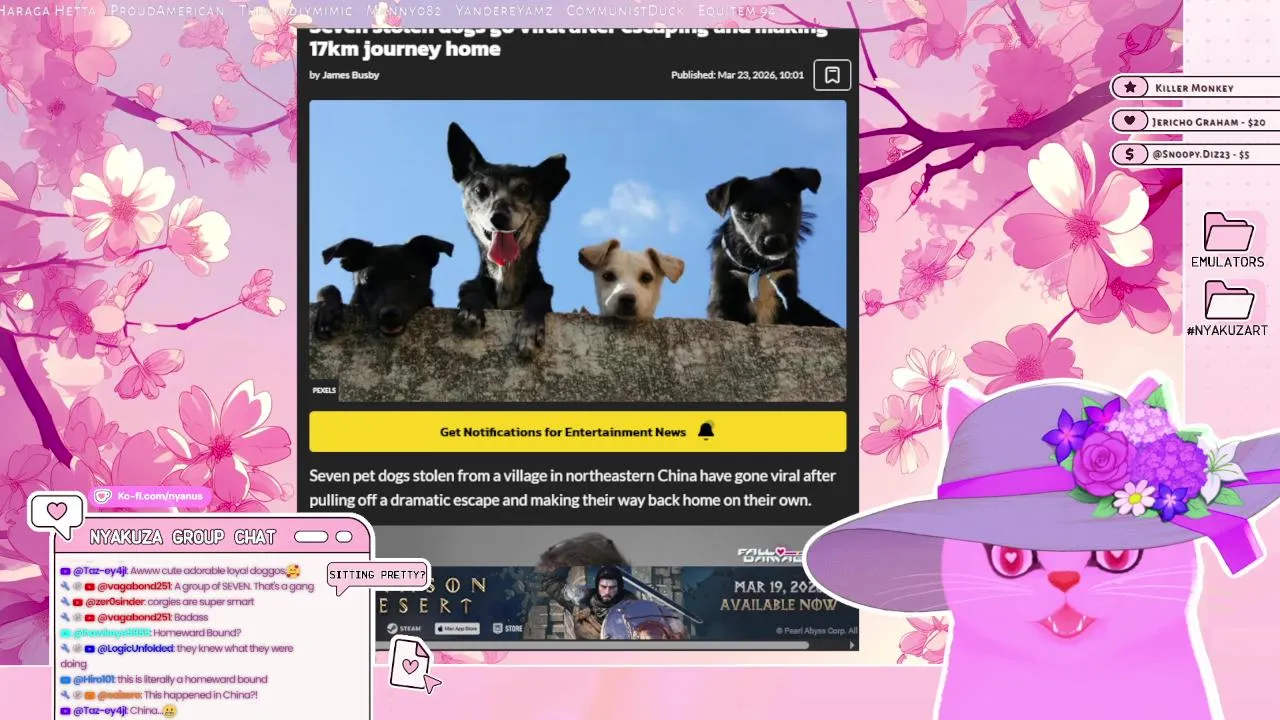Bookmark the article with the save icon
The width and height of the screenshot is (1280, 720).
coord(832,75)
